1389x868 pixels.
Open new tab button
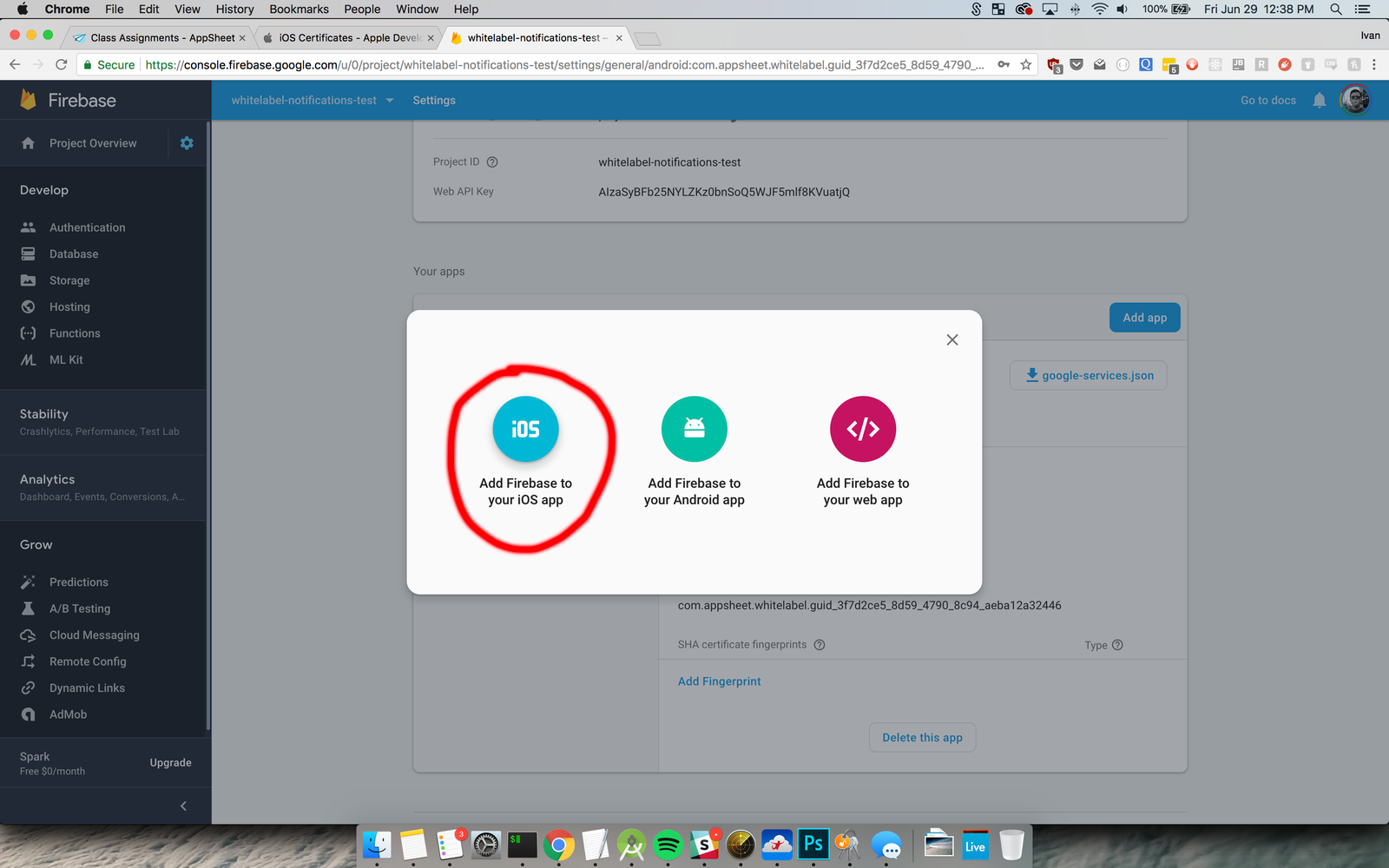(x=648, y=38)
